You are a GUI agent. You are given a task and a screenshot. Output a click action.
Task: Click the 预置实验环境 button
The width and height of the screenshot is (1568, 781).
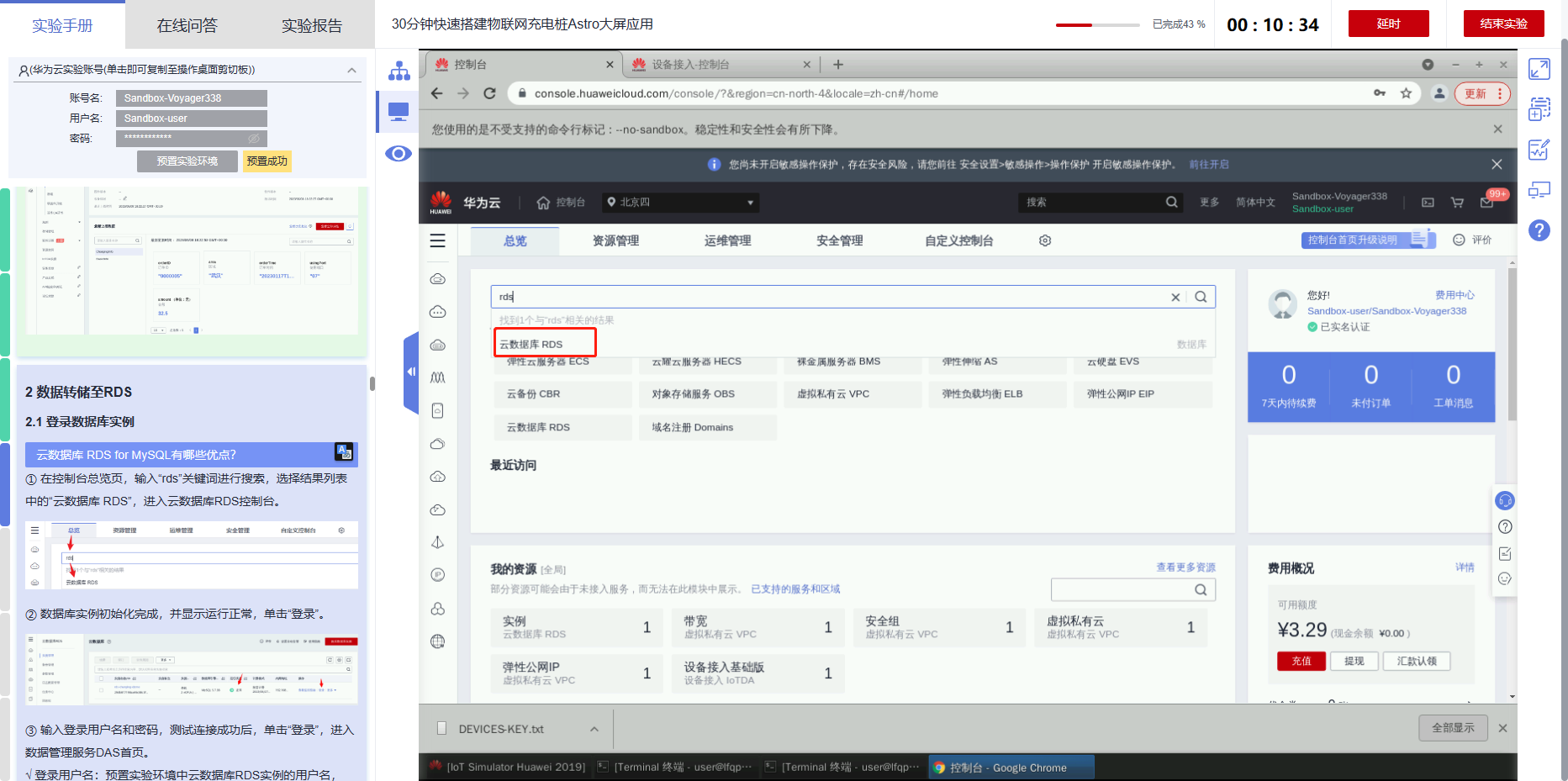point(187,161)
